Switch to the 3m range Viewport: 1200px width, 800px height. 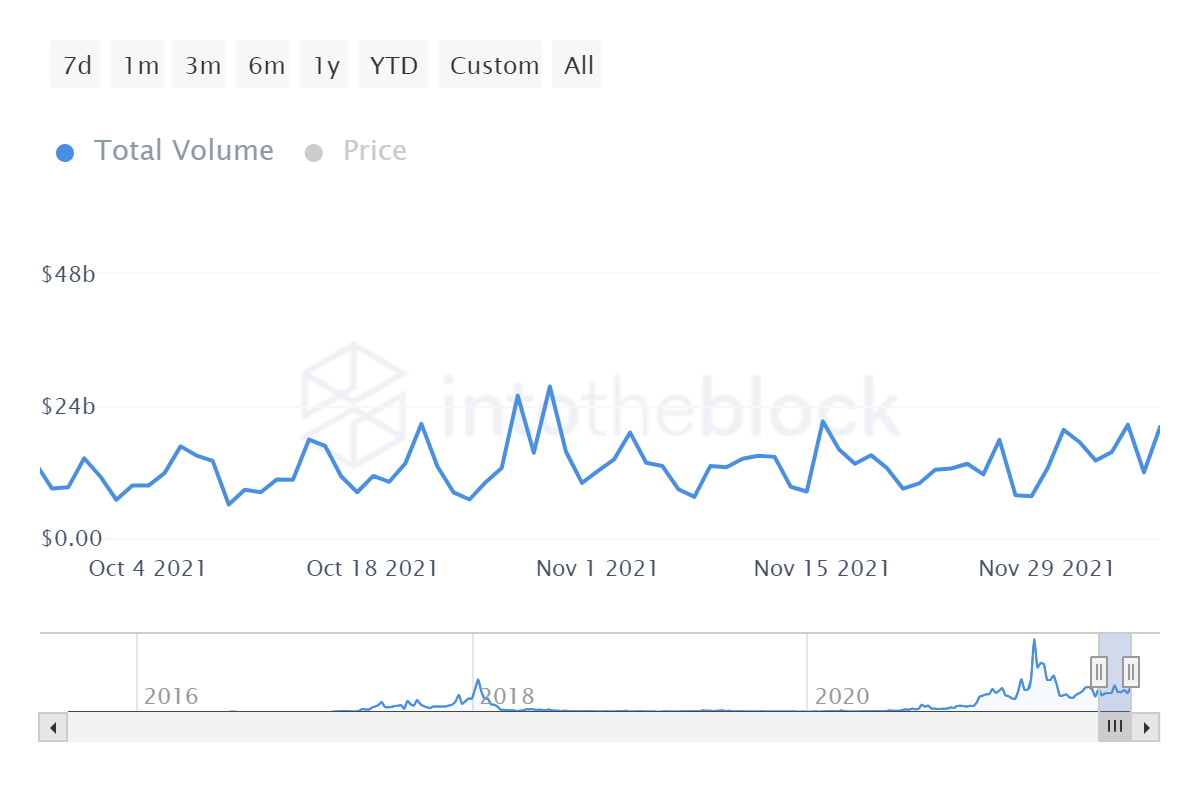click(201, 65)
